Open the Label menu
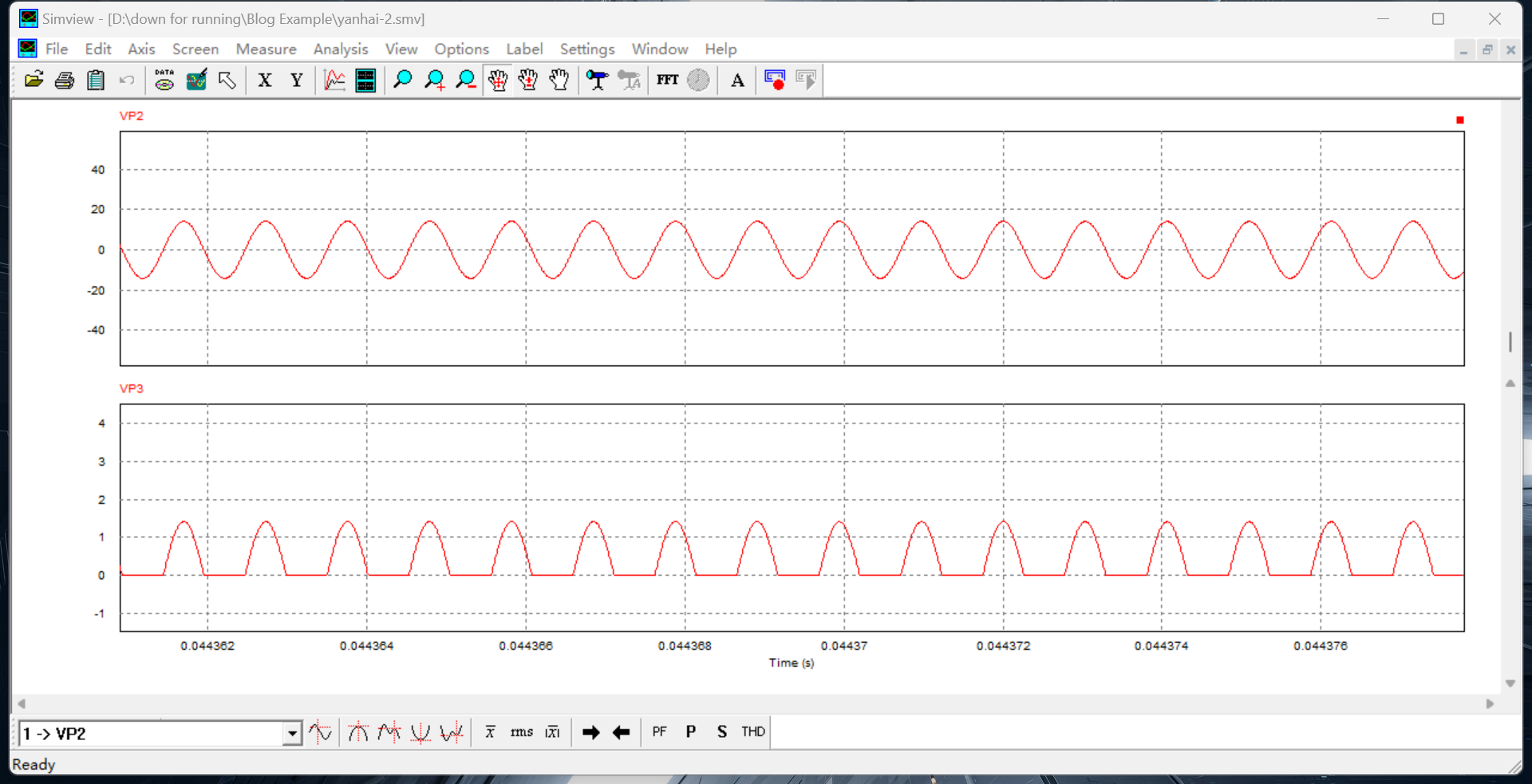Screen dimensions: 1532x784 (524, 49)
